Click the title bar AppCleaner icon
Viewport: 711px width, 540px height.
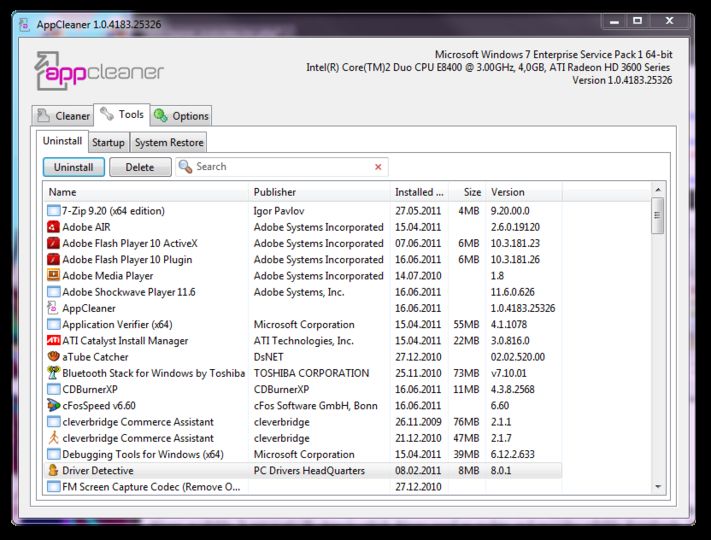[x=24, y=24]
